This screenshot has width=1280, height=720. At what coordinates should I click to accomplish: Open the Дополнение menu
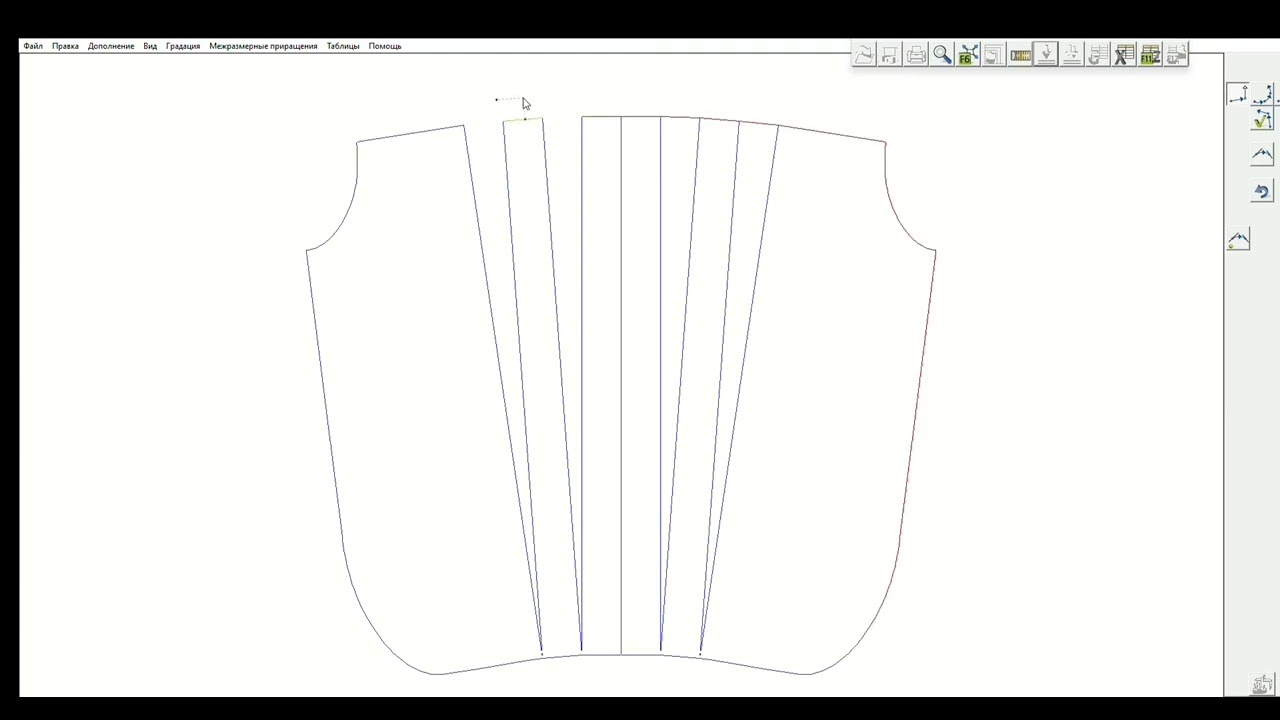tap(111, 46)
